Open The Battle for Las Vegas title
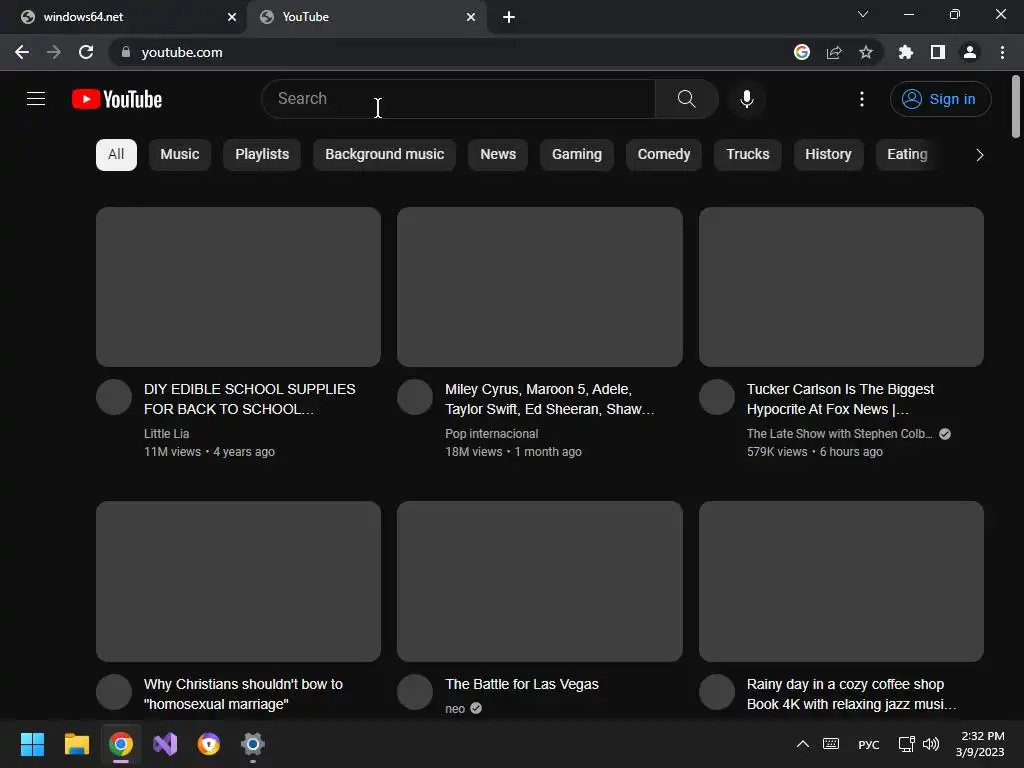This screenshot has width=1024, height=768. click(522, 684)
